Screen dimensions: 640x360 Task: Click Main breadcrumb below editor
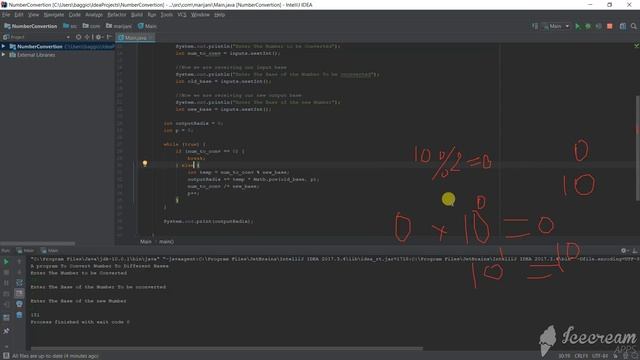(146, 242)
